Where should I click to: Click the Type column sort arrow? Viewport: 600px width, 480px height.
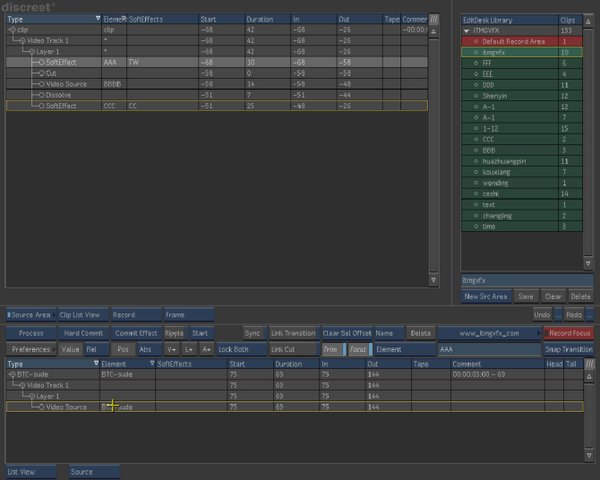pyautogui.click(x=97, y=19)
